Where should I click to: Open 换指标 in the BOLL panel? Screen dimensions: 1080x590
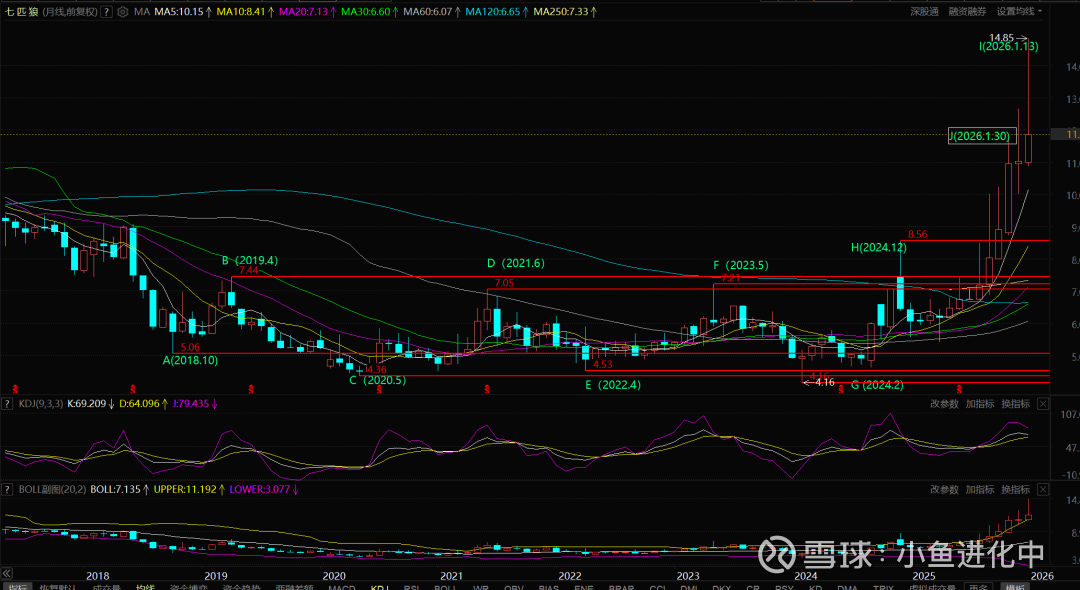1015,490
